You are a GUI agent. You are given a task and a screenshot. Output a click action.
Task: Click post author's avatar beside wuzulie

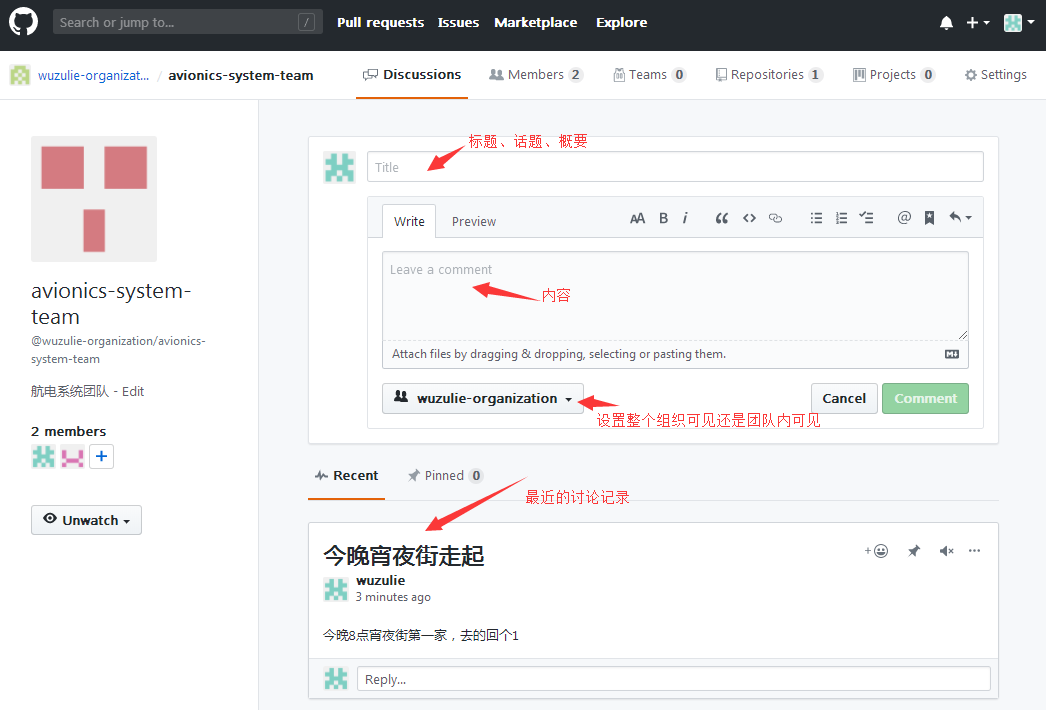tap(336, 590)
